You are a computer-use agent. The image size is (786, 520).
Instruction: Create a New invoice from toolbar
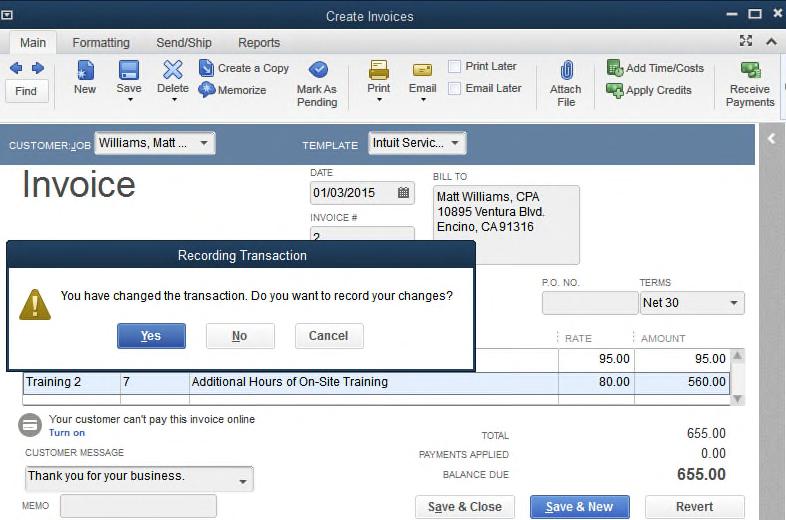[85, 77]
